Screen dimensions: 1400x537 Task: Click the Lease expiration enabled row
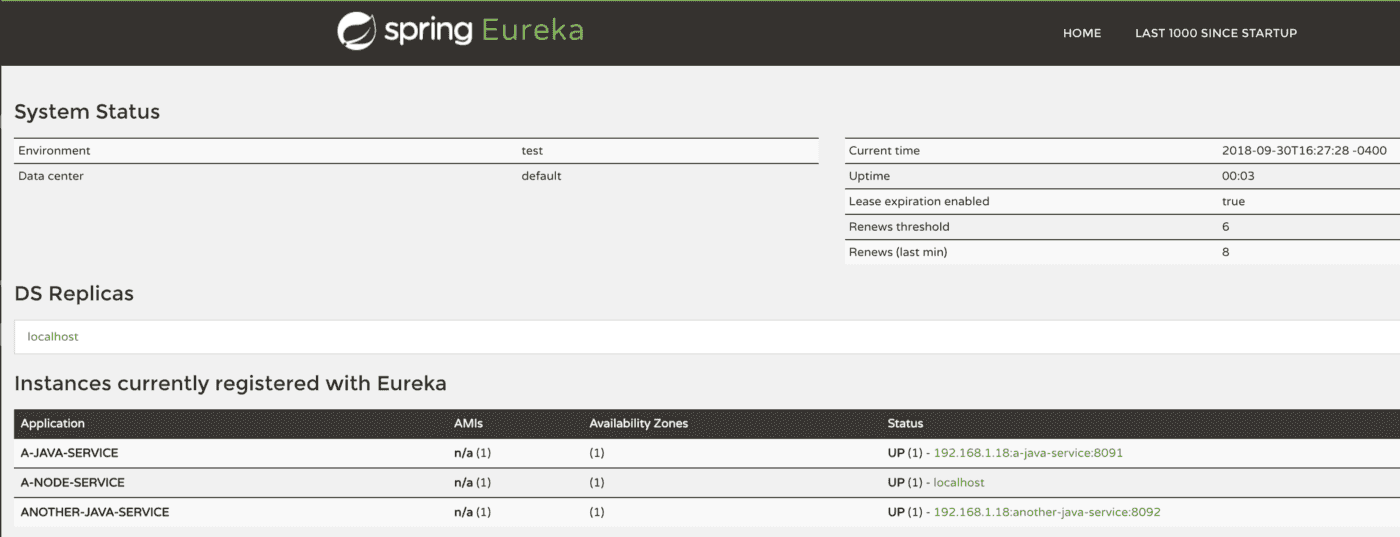click(x=1122, y=201)
